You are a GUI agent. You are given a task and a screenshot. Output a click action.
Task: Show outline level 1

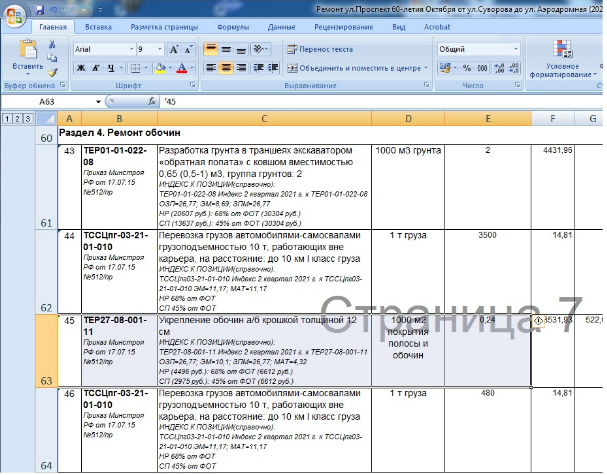point(7,119)
